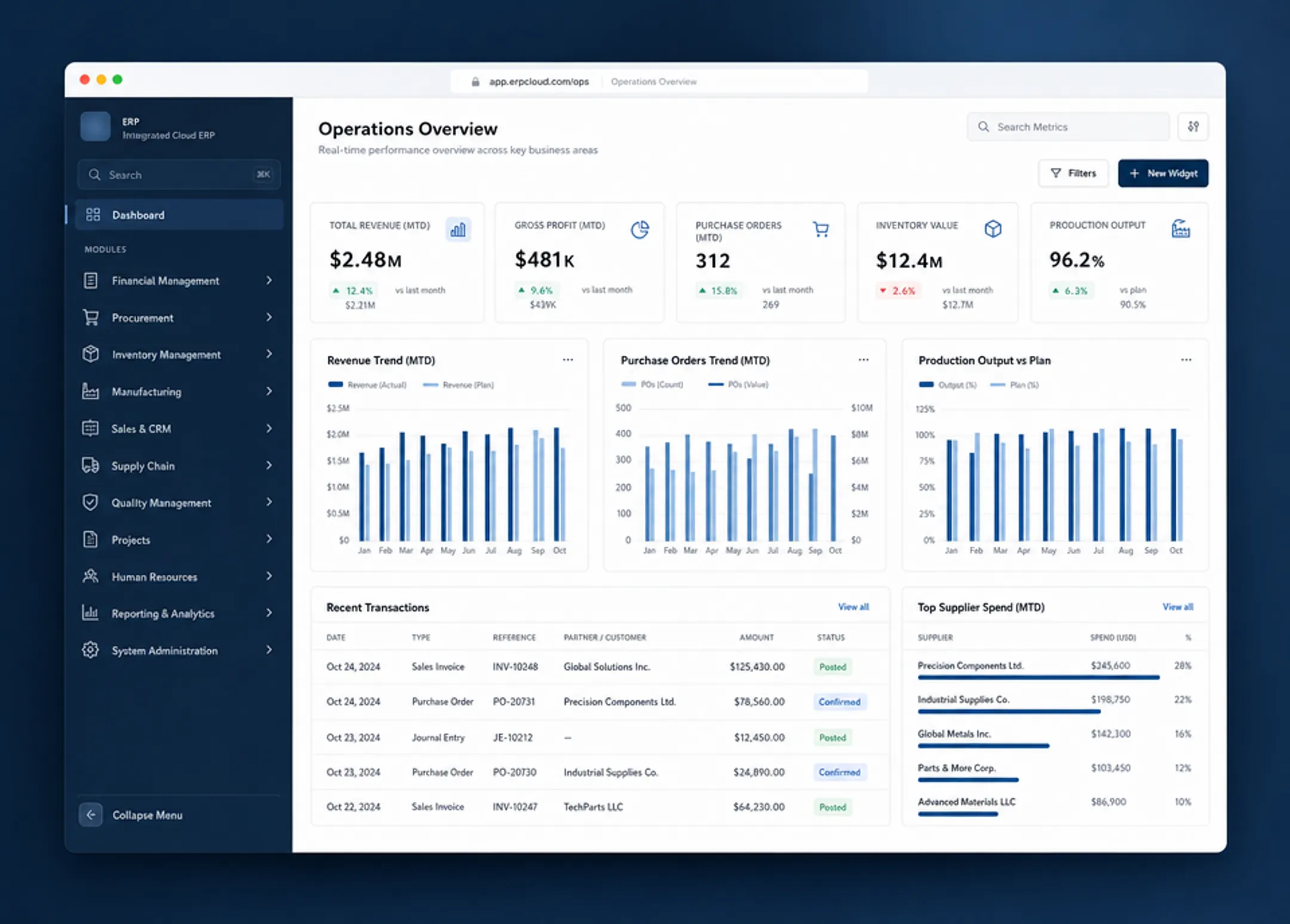Screen dimensions: 1290x924
Task: Click the Manufacturing factory icon in sidebar
Action: click(x=90, y=391)
